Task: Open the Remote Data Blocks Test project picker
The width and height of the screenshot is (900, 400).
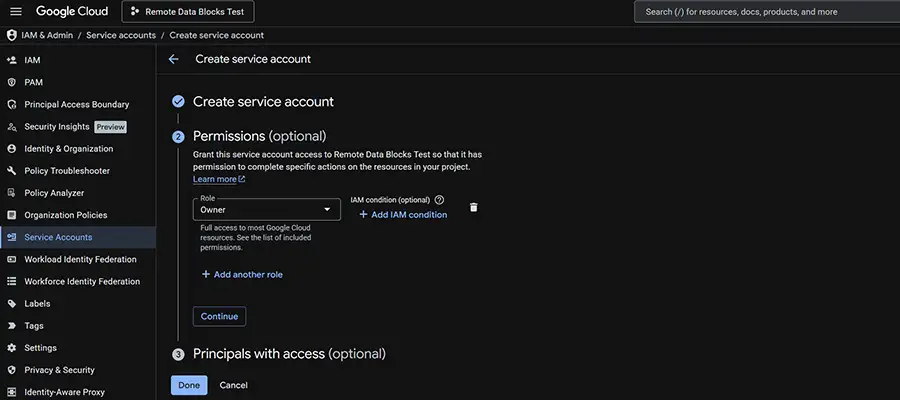Action: pos(188,11)
